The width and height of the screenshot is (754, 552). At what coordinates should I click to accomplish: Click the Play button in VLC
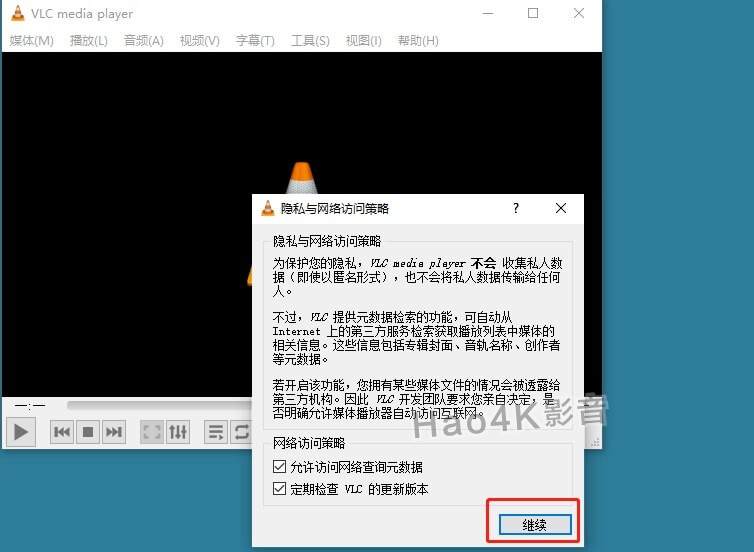tap(21, 432)
